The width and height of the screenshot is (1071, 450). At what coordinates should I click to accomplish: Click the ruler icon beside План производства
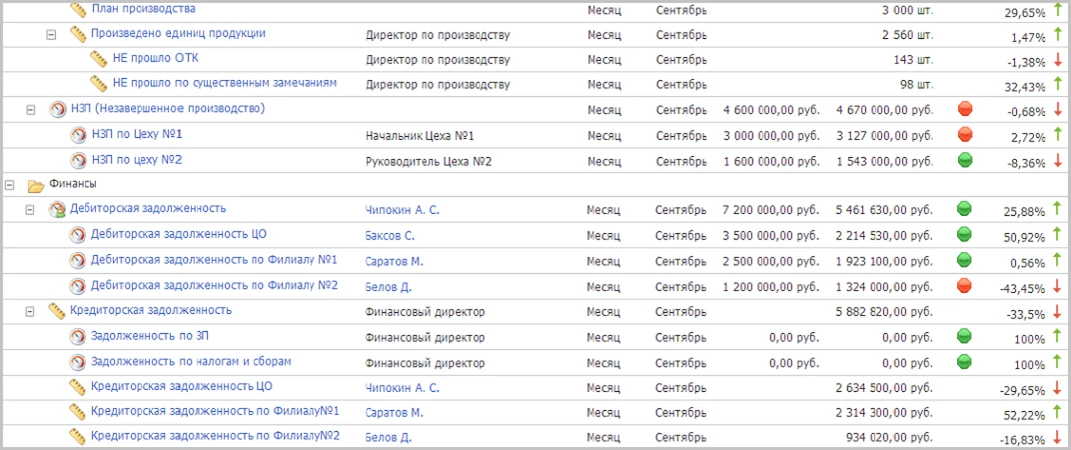pyautogui.click(x=79, y=9)
